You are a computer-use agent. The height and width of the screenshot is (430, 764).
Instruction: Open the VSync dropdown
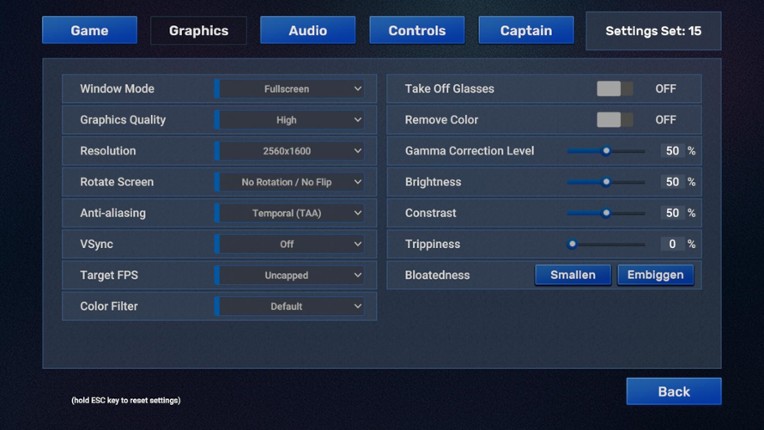pos(292,244)
